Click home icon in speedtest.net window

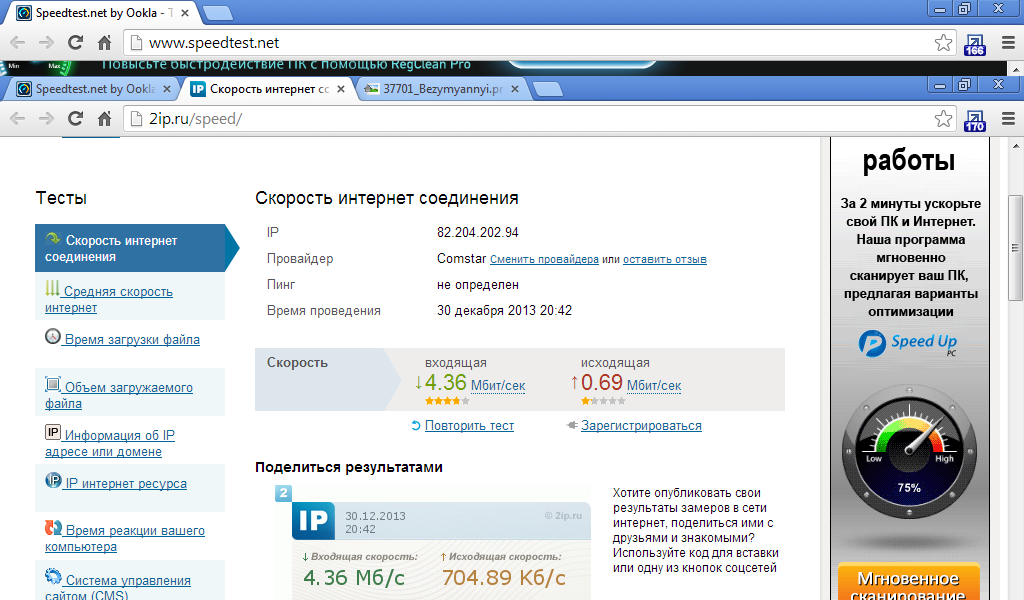click(104, 42)
